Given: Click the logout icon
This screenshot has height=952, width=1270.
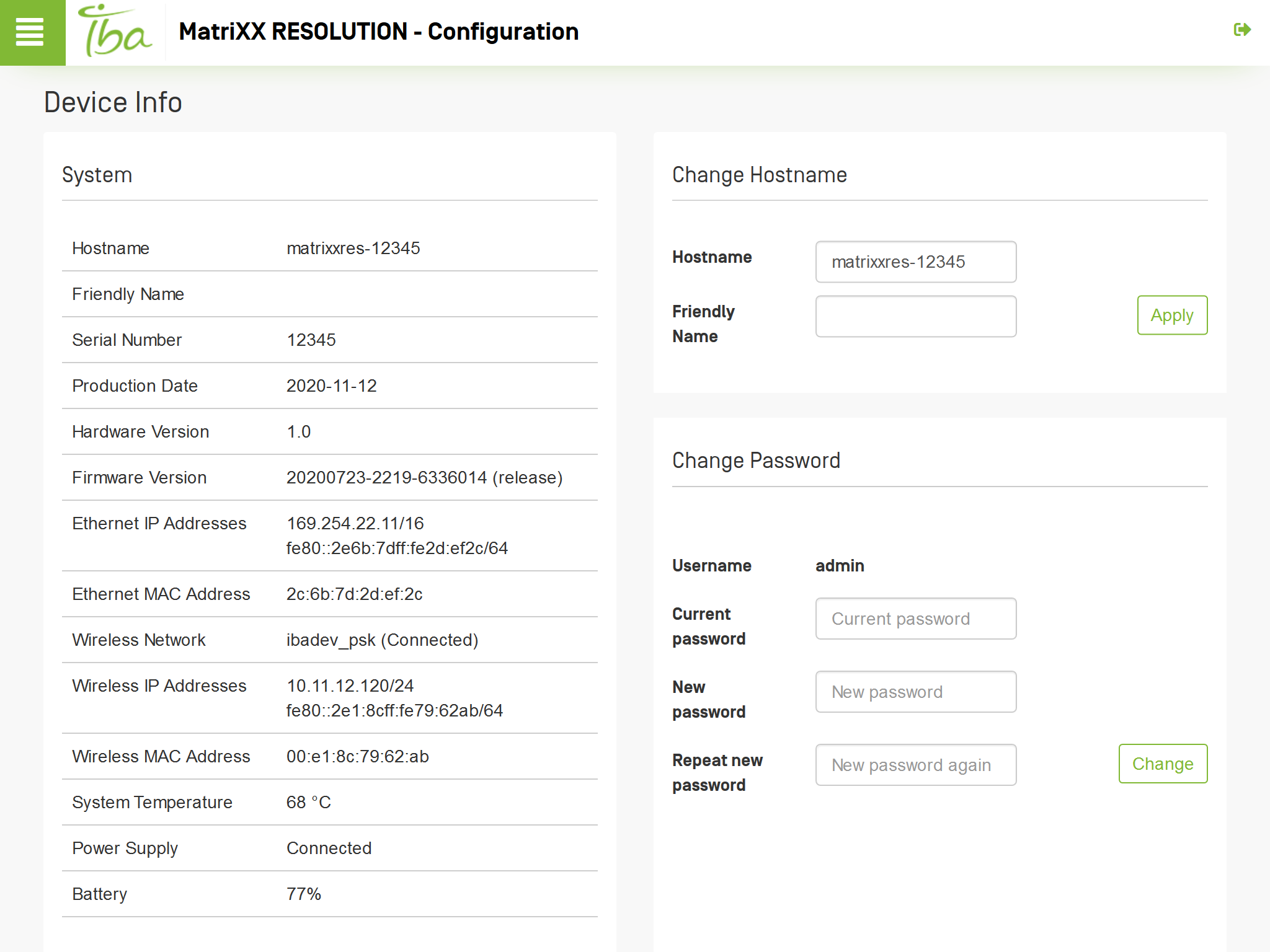Looking at the screenshot, I should (1242, 30).
